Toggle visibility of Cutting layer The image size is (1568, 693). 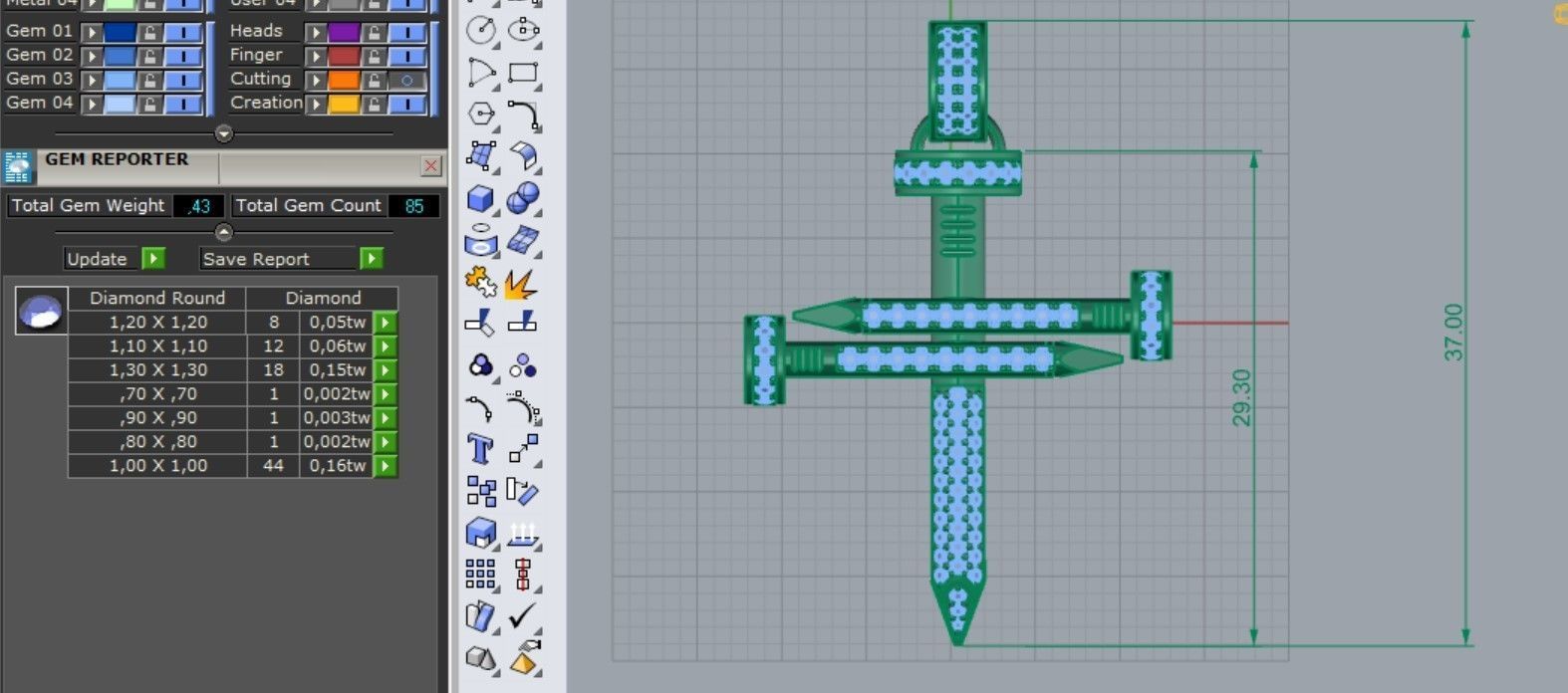point(407,80)
